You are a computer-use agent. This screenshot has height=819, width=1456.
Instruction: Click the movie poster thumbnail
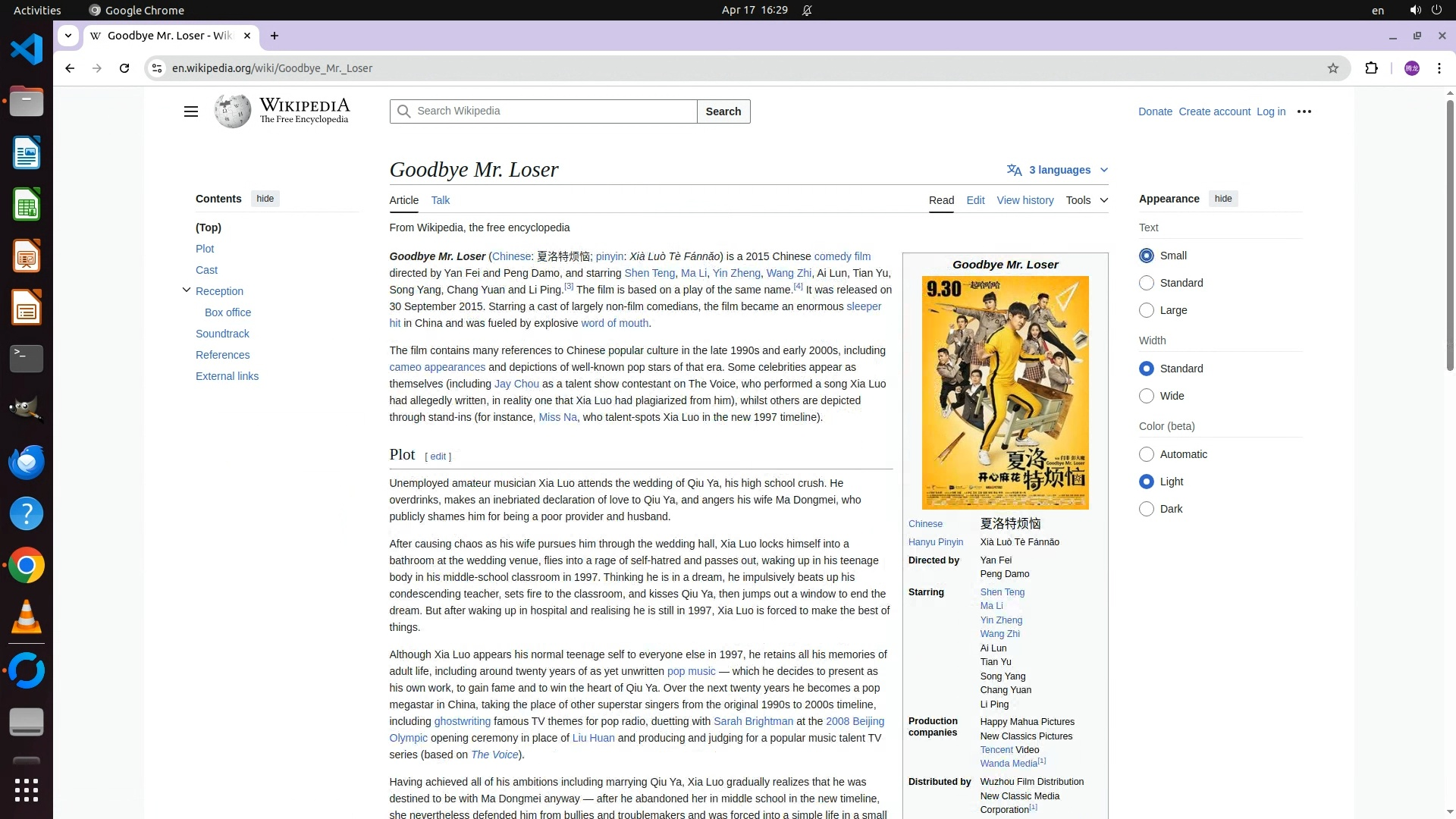(1005, 392)
